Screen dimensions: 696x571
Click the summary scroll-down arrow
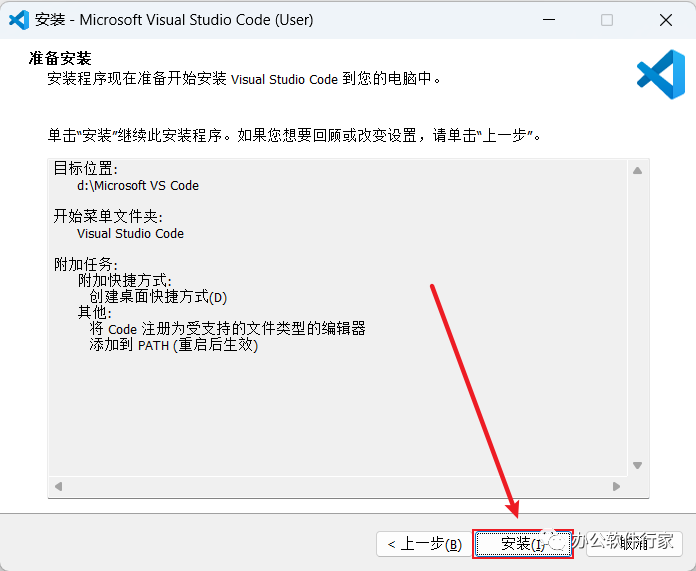(x=637, y=465)
